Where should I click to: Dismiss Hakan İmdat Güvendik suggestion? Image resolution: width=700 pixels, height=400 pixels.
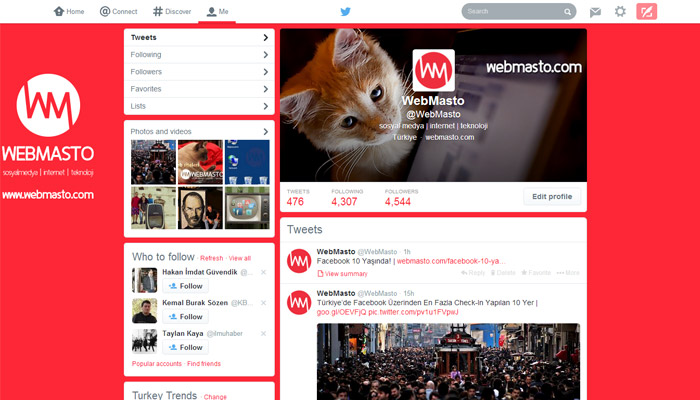(x=263, y=272)
